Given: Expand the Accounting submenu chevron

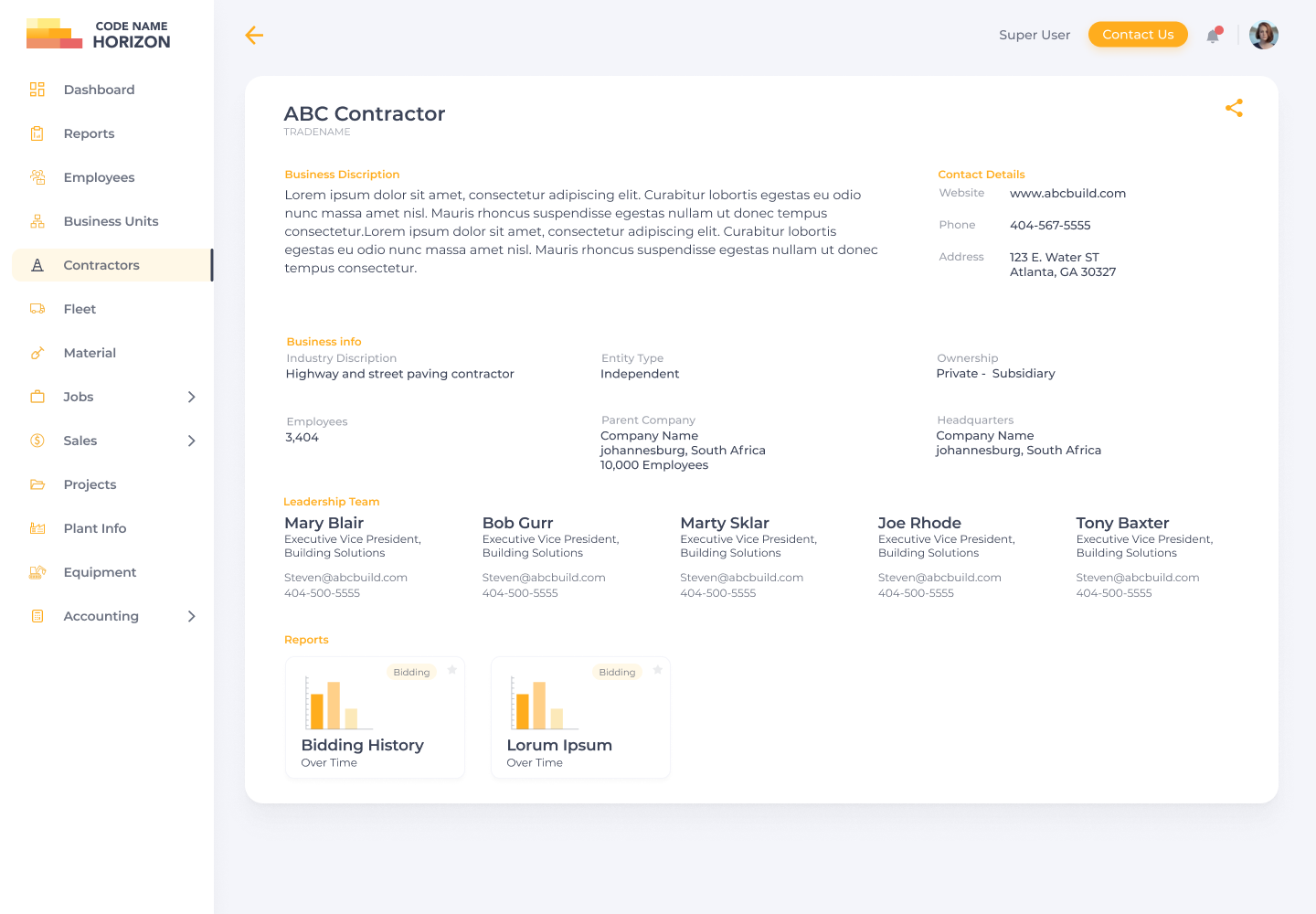Looking at the screenshot, I should [x=191, y=616].
